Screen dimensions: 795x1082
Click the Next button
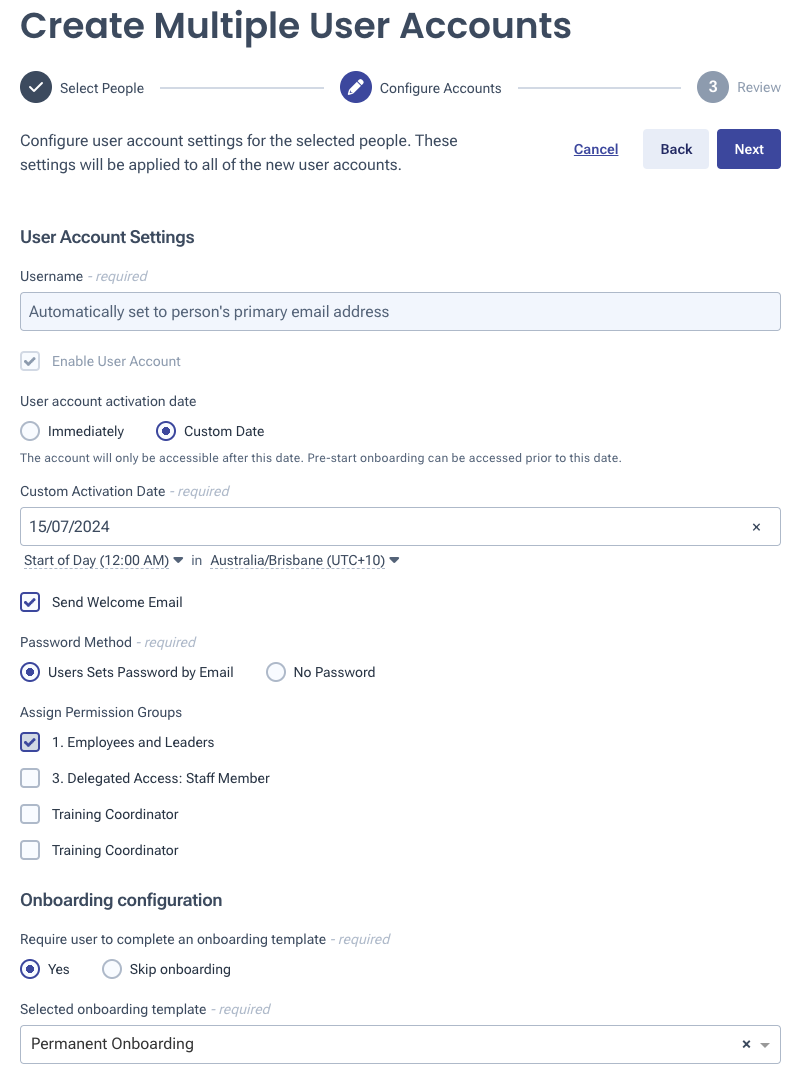(749, 149)
